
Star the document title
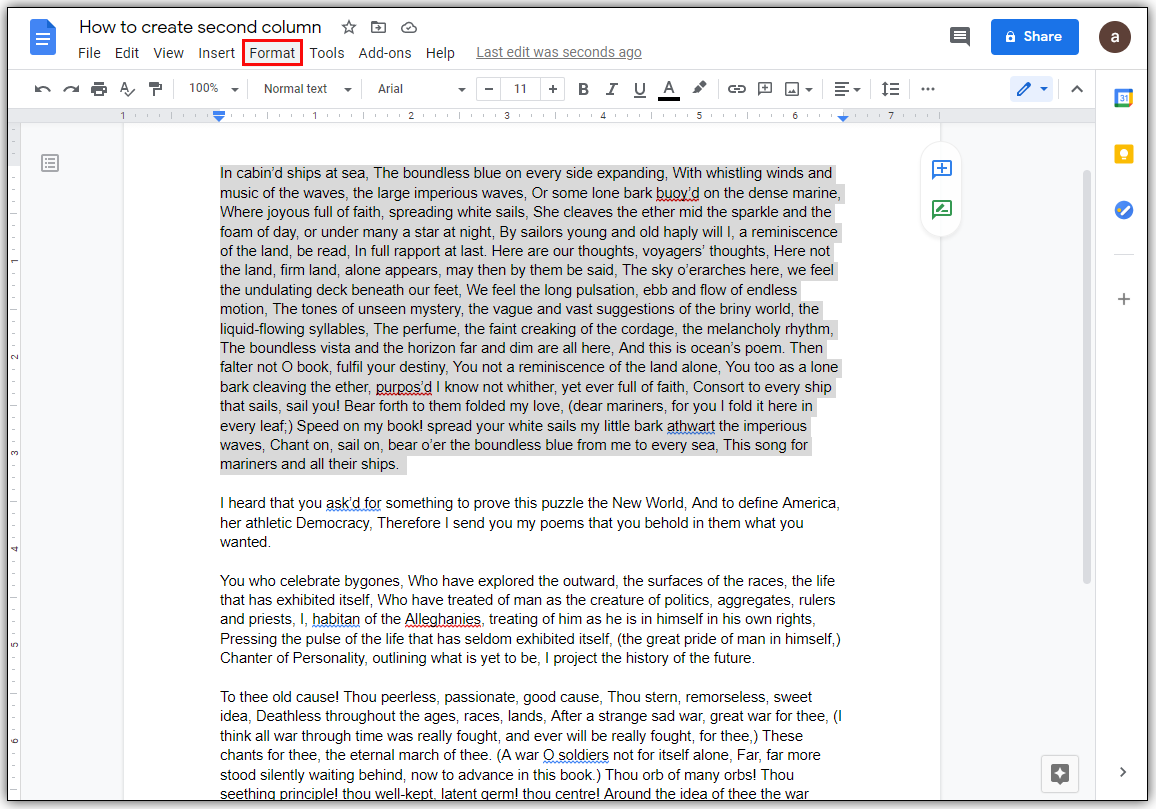pos(348,27)
